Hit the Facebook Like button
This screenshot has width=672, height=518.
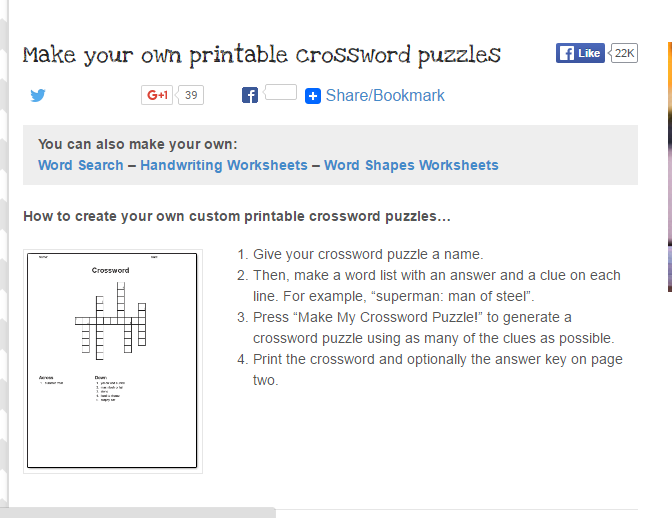click(580, 53)
